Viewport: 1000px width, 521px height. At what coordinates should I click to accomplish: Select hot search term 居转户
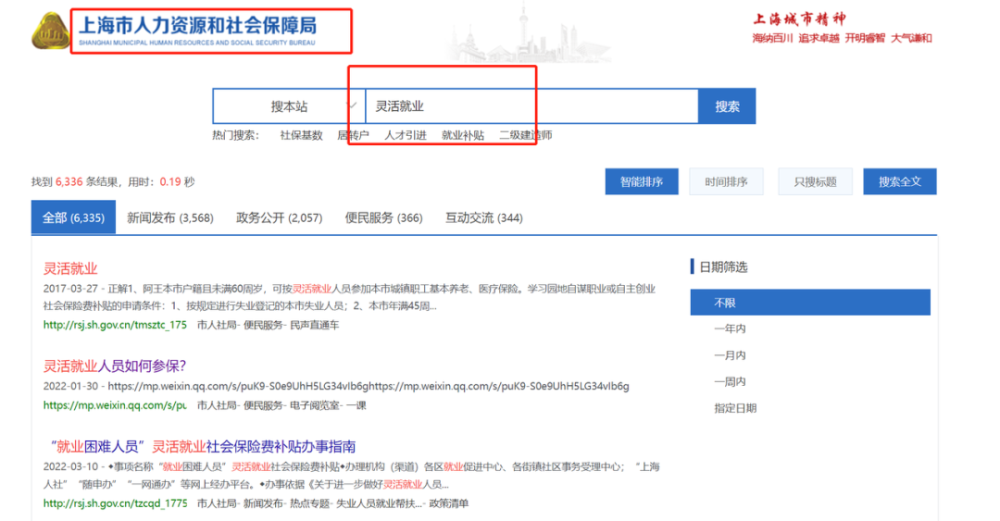pyautogui.click(x=353, y=135)
